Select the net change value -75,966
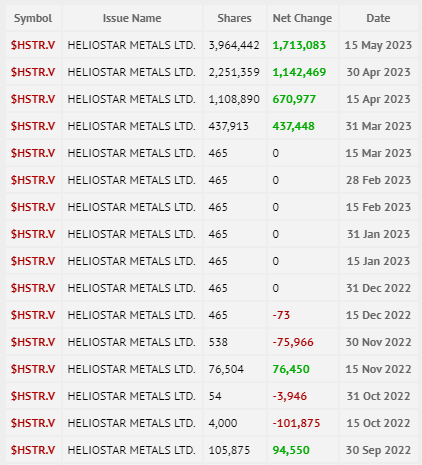This screenshot has height=465, width=422. pos(293,342)
